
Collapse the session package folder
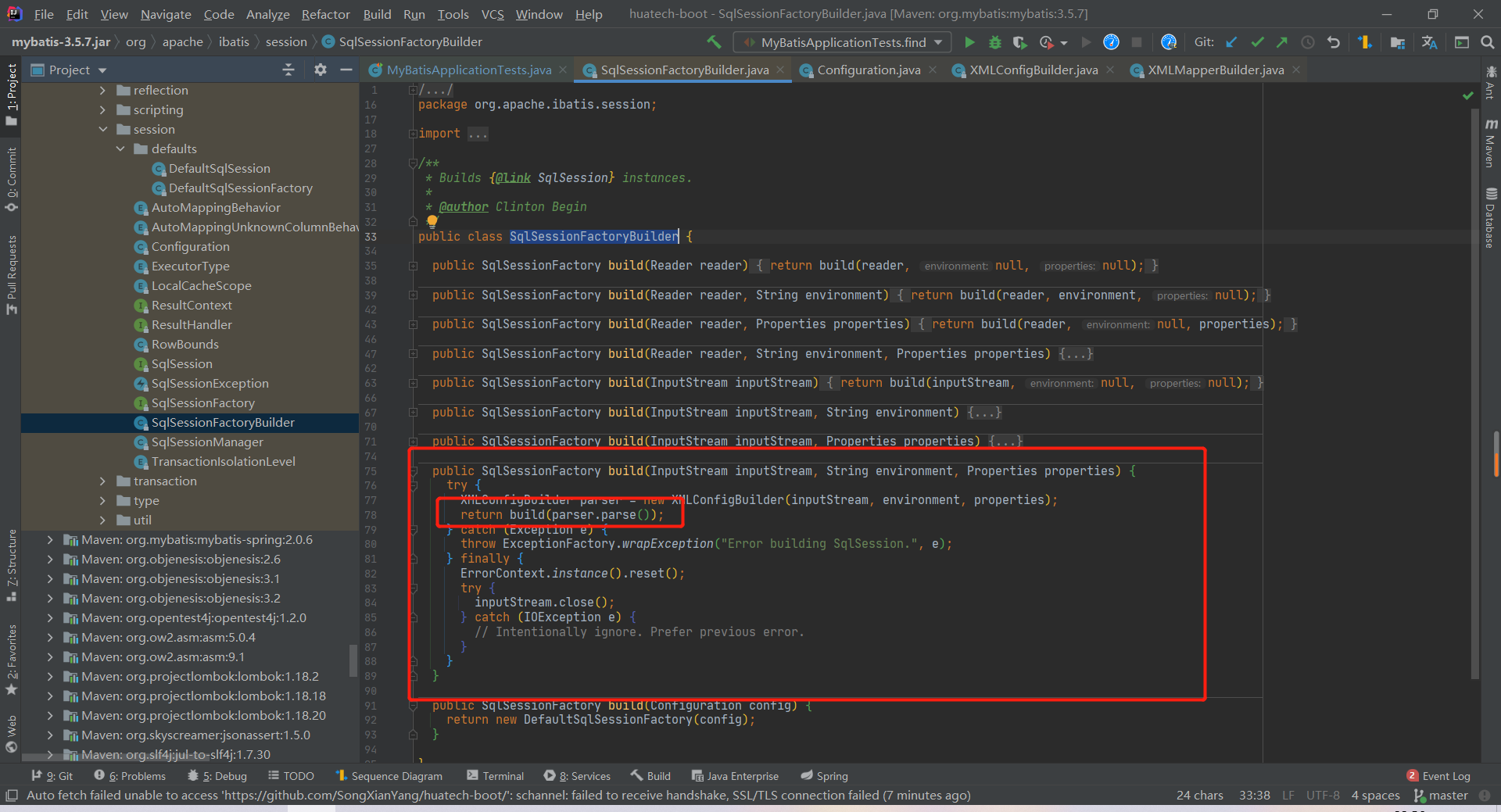[102, 130]
